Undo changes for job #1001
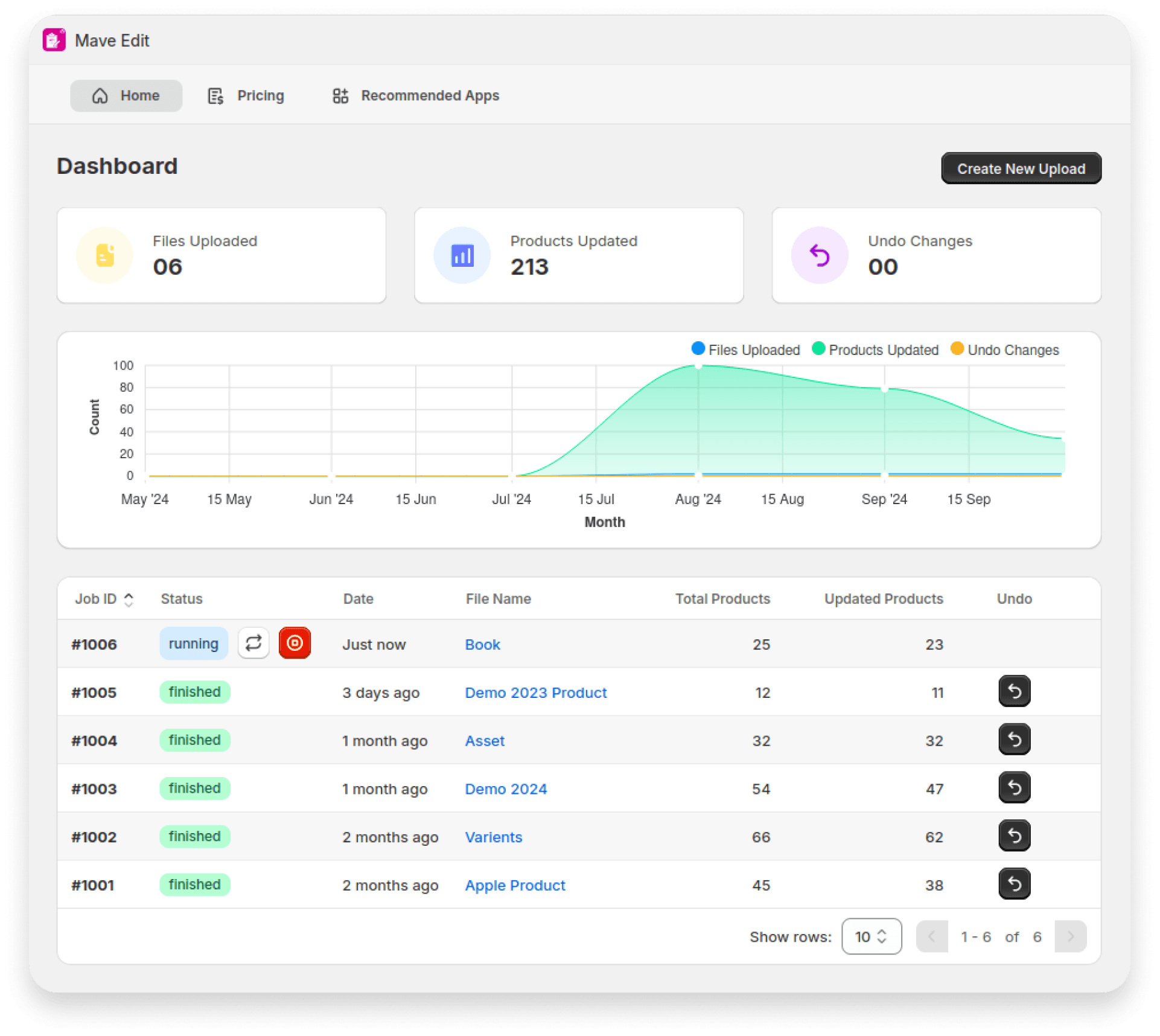 tap(1014, 884)
